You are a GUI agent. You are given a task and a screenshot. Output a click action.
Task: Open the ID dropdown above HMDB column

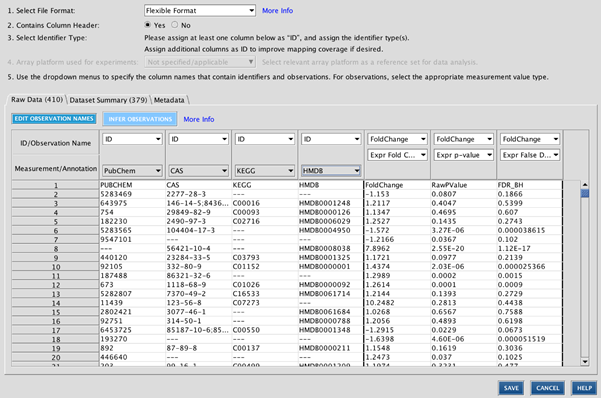click(331, 139)
